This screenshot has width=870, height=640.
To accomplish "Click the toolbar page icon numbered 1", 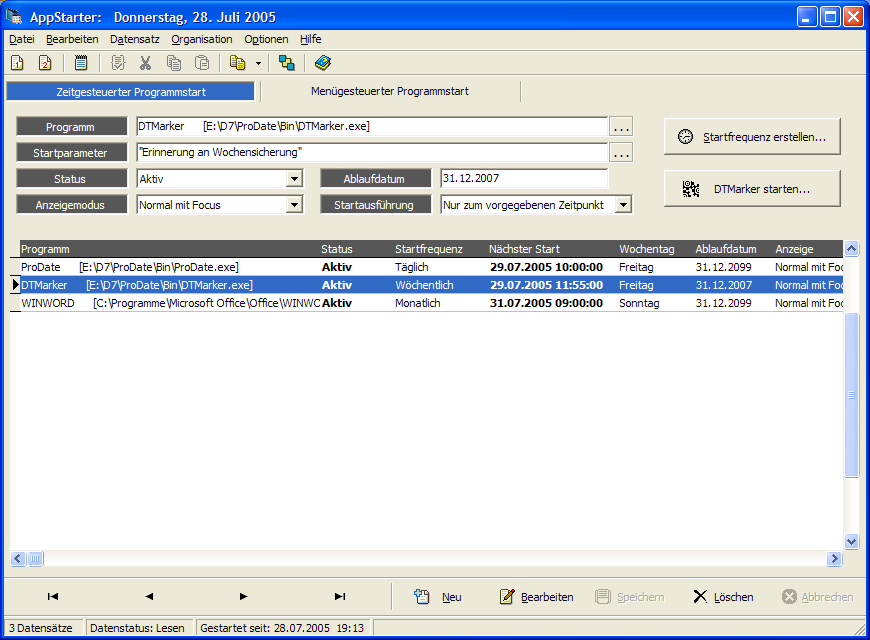I will click(x=17, y=63).
